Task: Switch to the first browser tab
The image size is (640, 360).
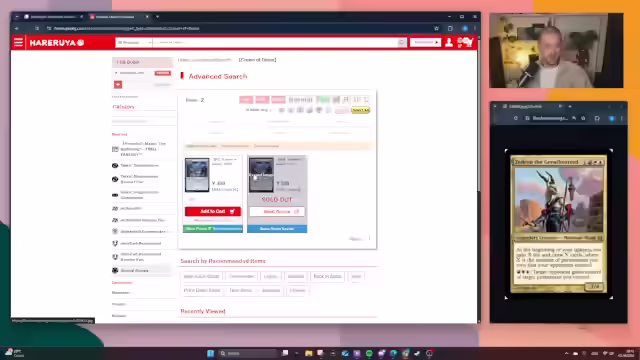Action: coord(53,17)
